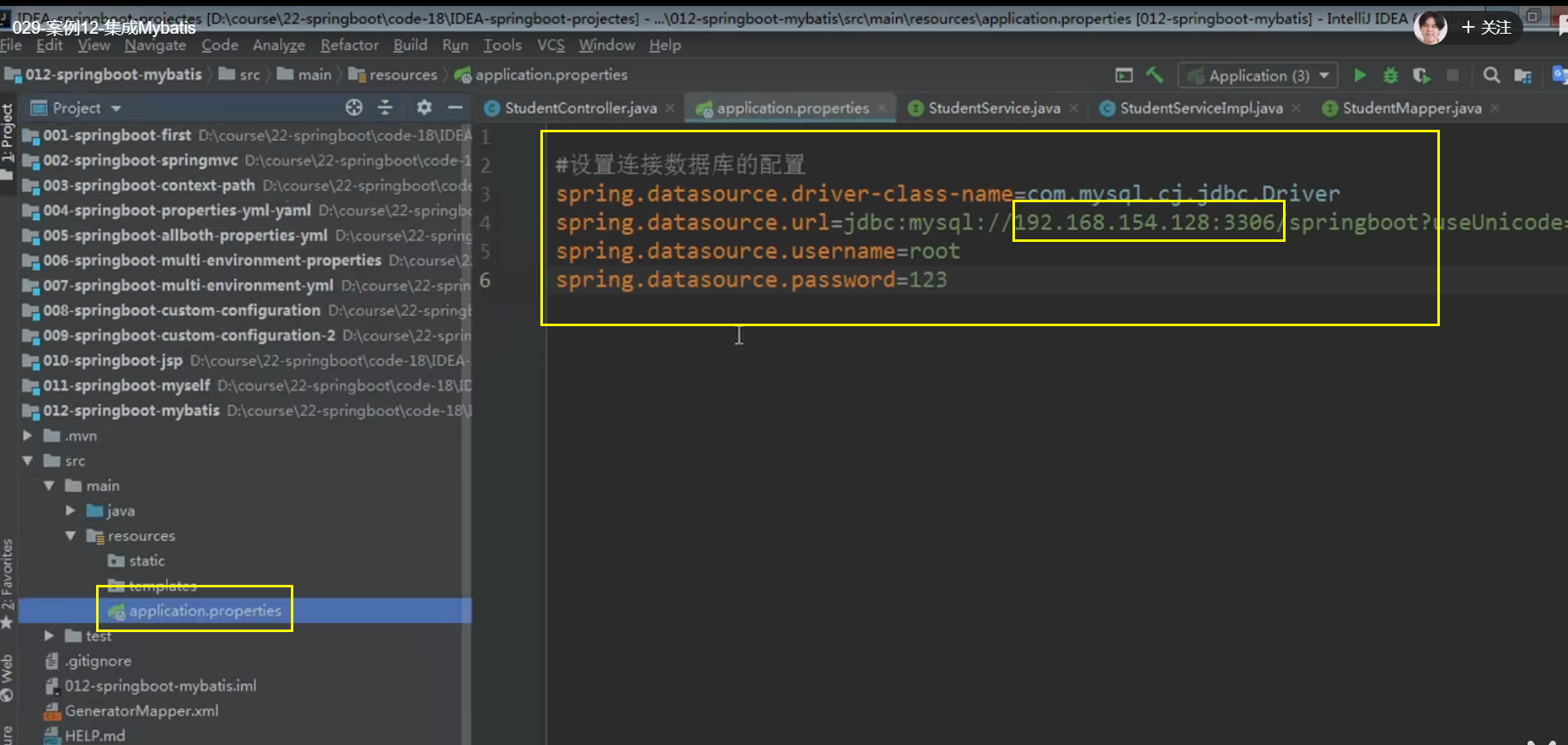Close the StudentService.java tab
The width and height of the screenshot is (1568, 745).
pos(1074,108)
